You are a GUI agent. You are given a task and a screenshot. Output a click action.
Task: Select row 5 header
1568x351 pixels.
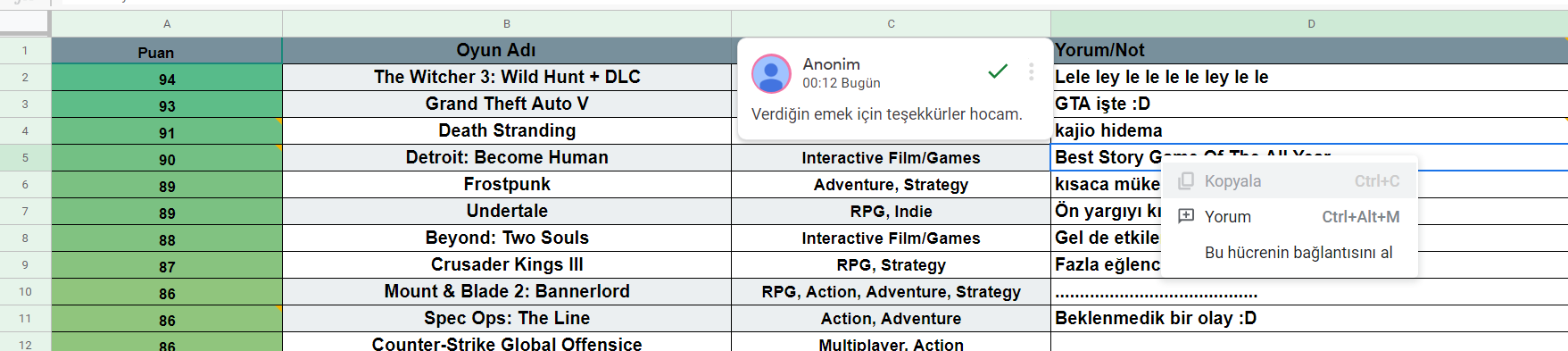pyautogui.click(x=25, y=158)
